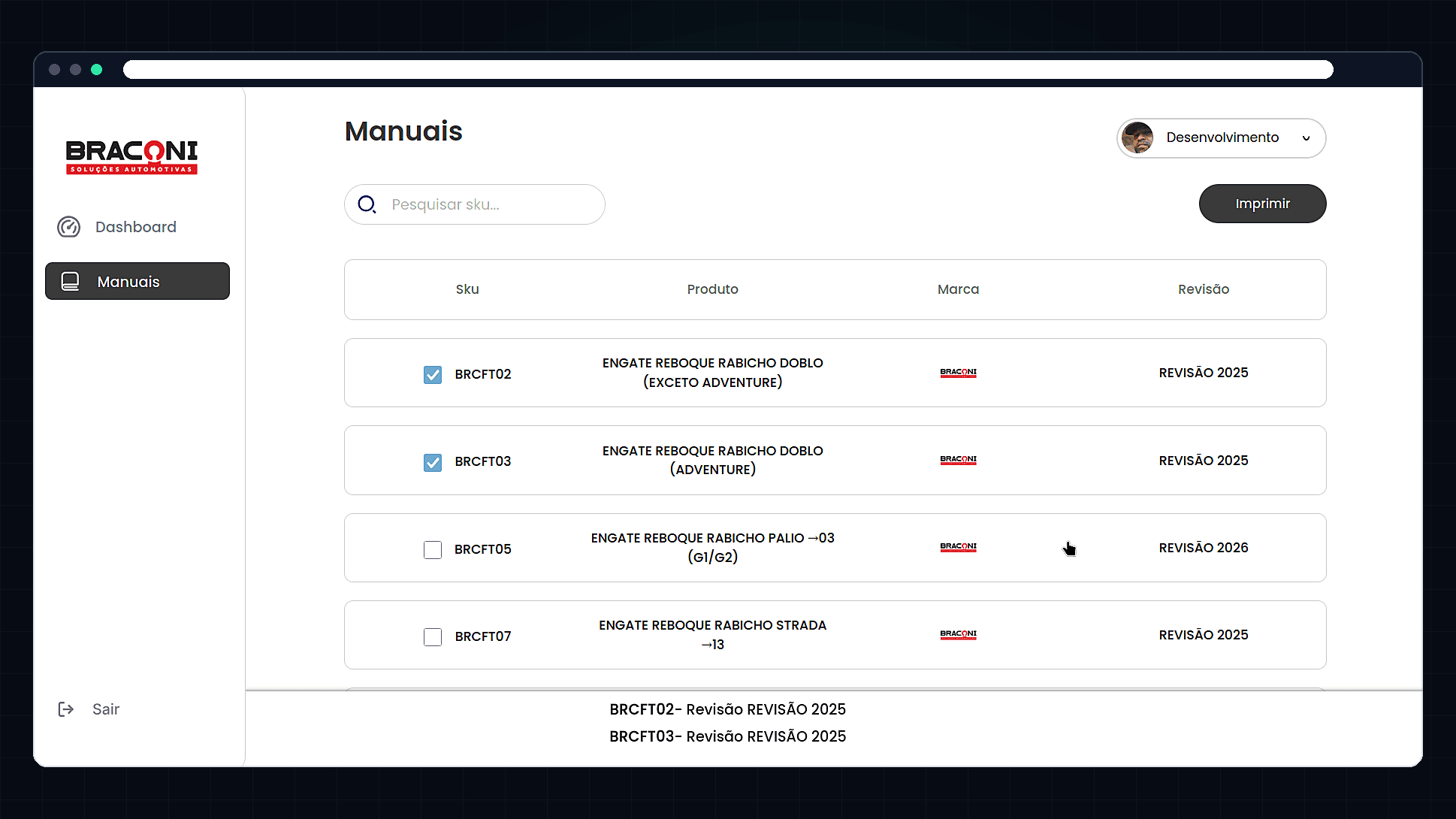1456x819 pixels.
Task: Check the BRCFT07 checkbox
Action: point(433,637)
